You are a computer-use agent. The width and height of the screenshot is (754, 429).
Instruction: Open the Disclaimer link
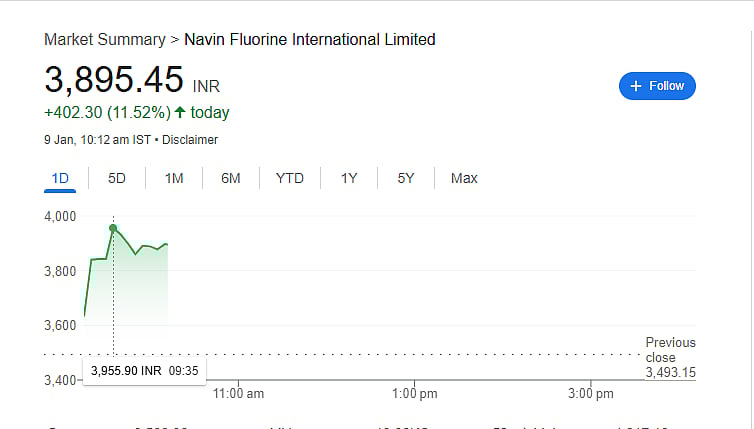pyautogui.click(x=190, y=140)
